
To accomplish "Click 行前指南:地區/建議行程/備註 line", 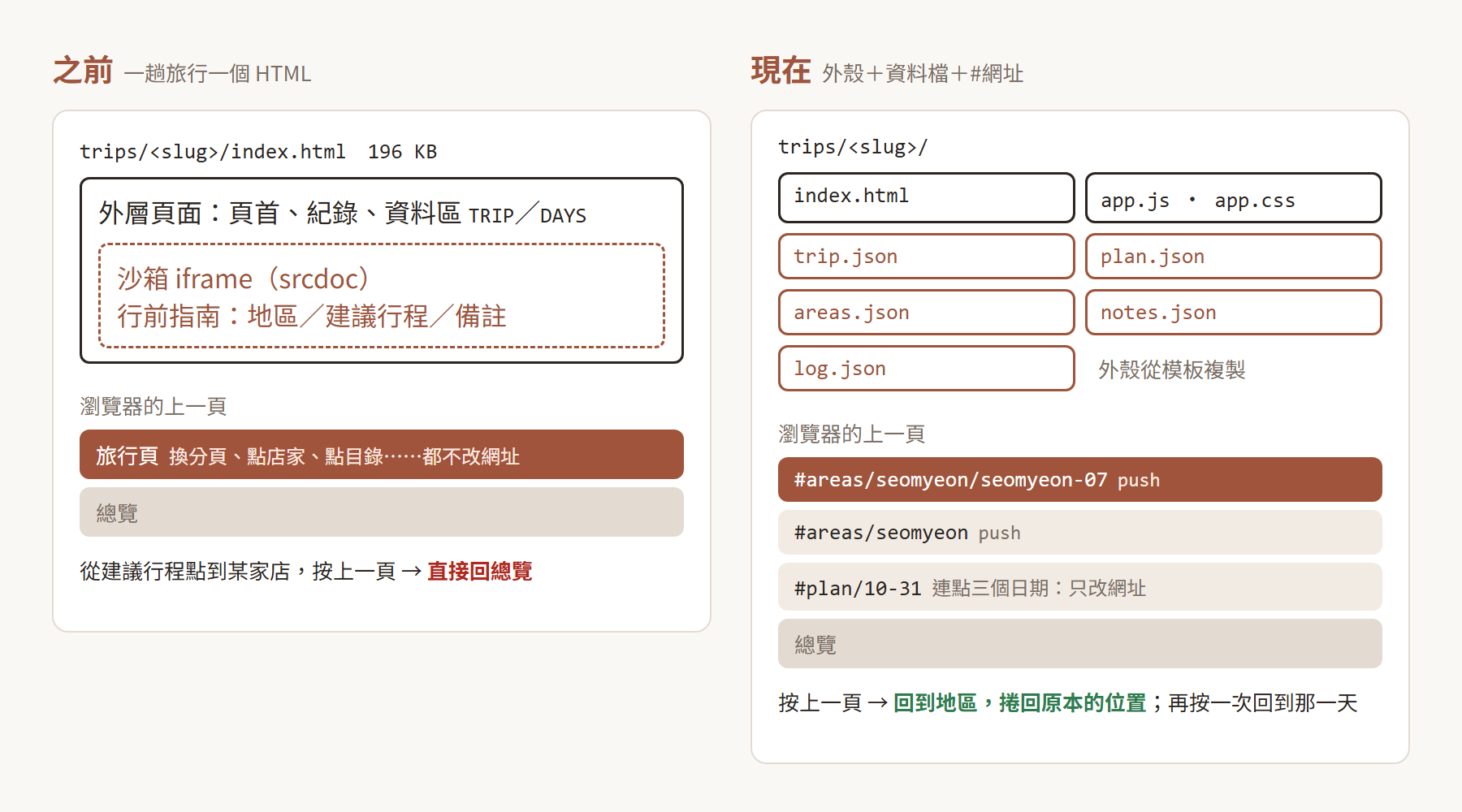I will (312, 316).
